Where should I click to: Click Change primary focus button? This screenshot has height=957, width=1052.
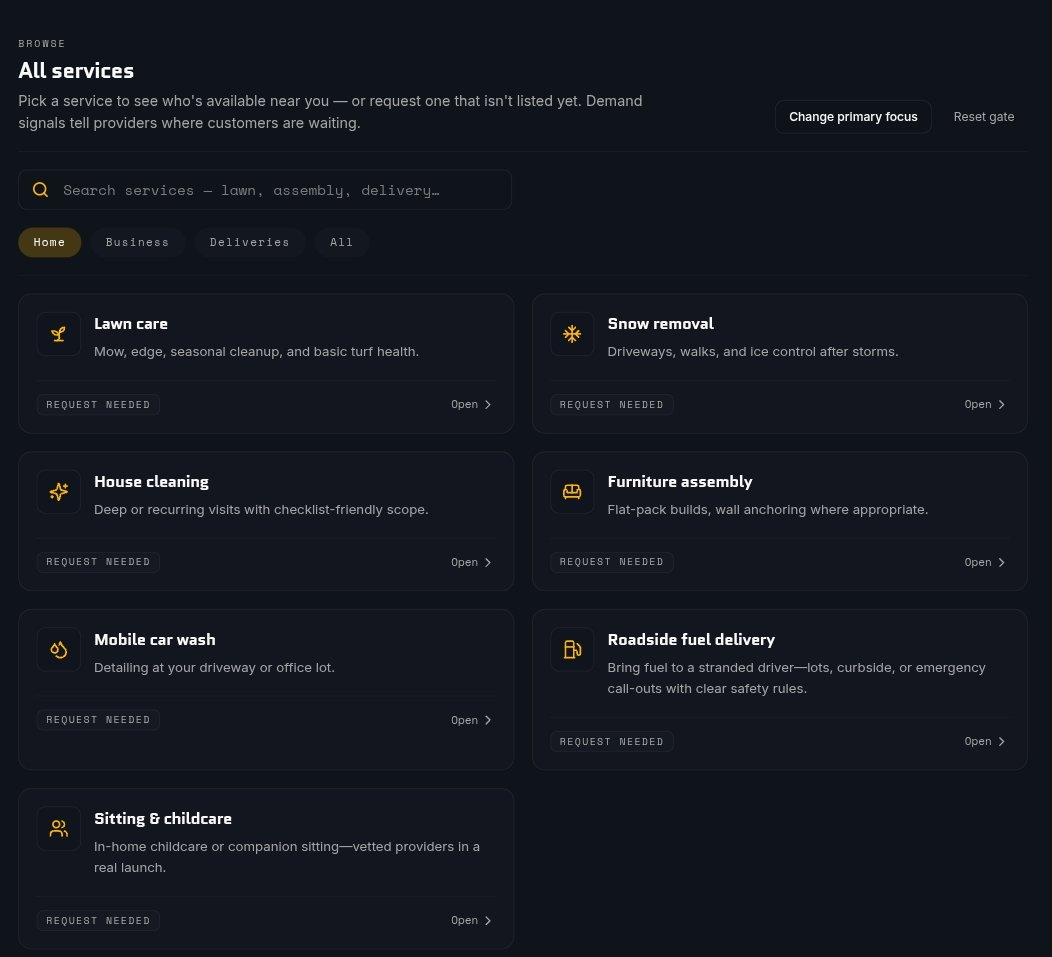click(x=853, y=117)
